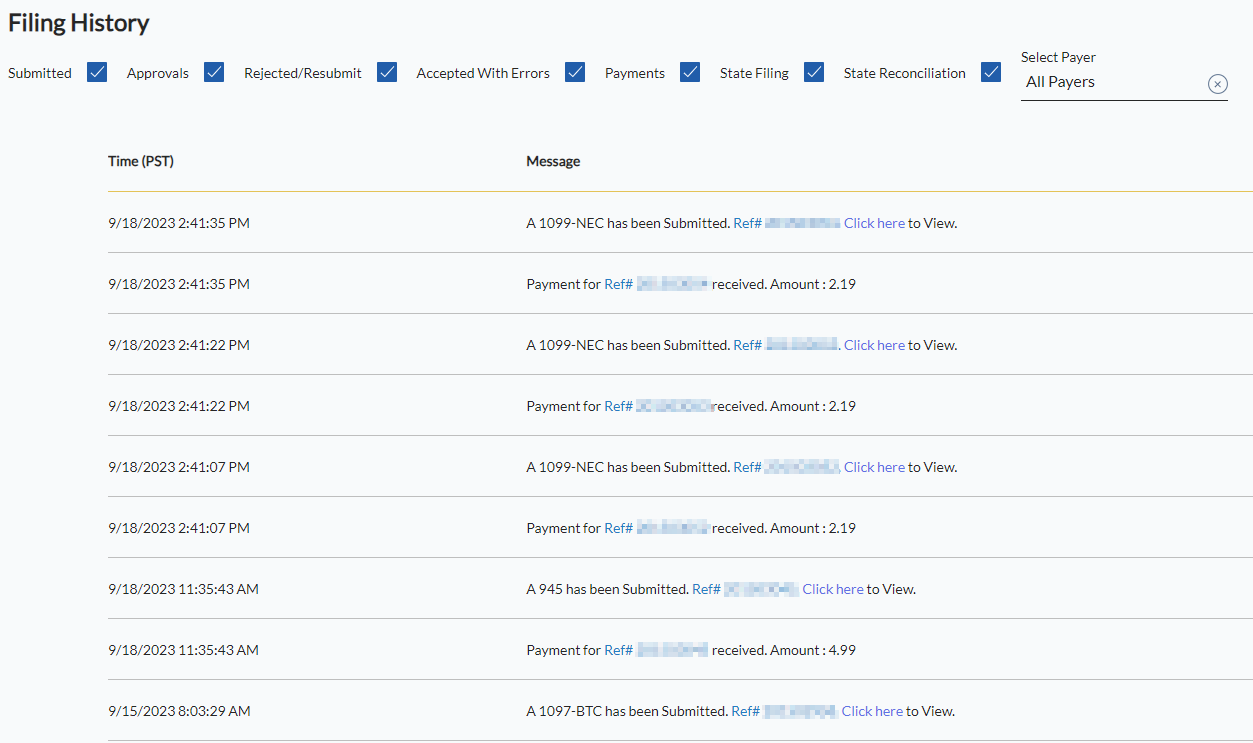Toggle the Accepted With Errors filter
This screenshot has width=1253, height=743.
(x=575, y=72)
